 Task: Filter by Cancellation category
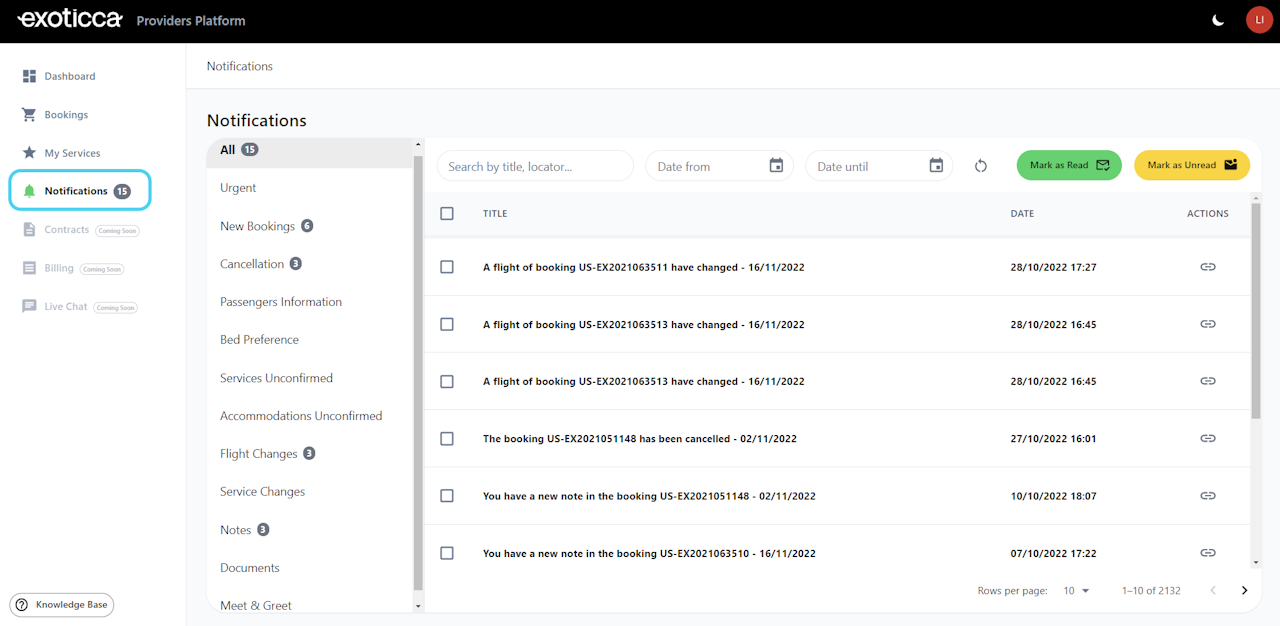click(x=310, y=264)
